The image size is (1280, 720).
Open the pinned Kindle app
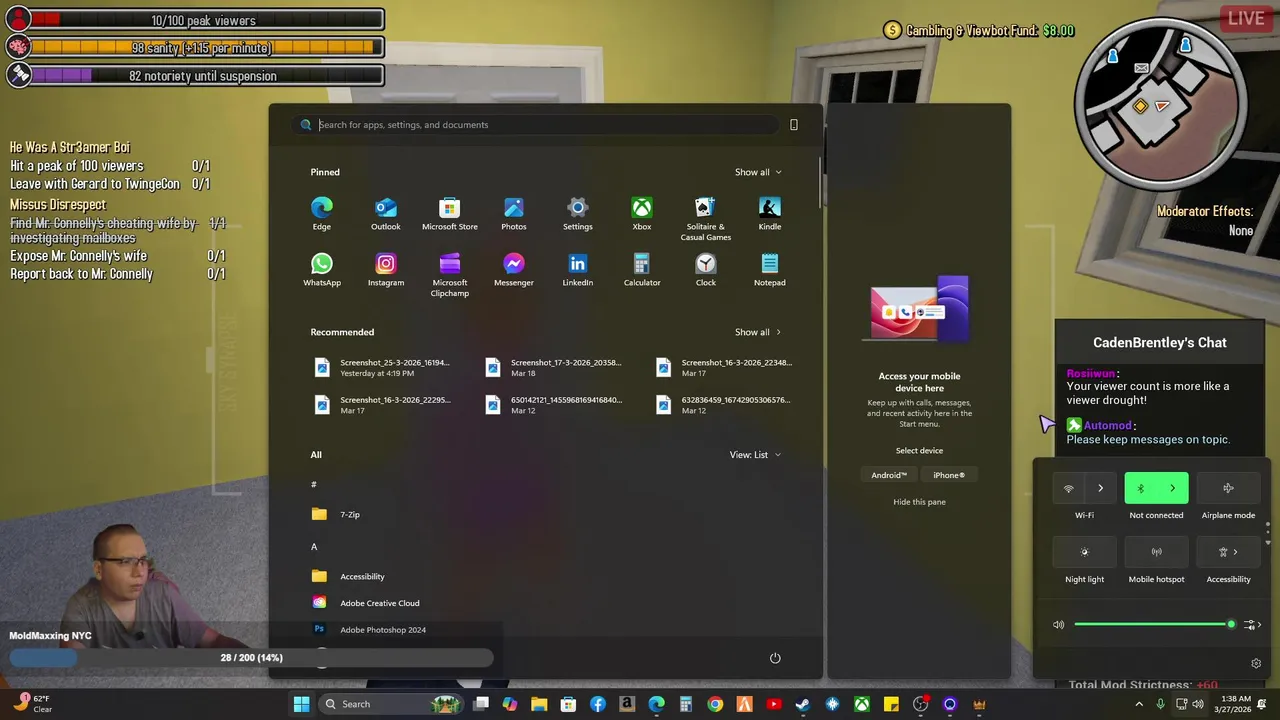[769, 214]
